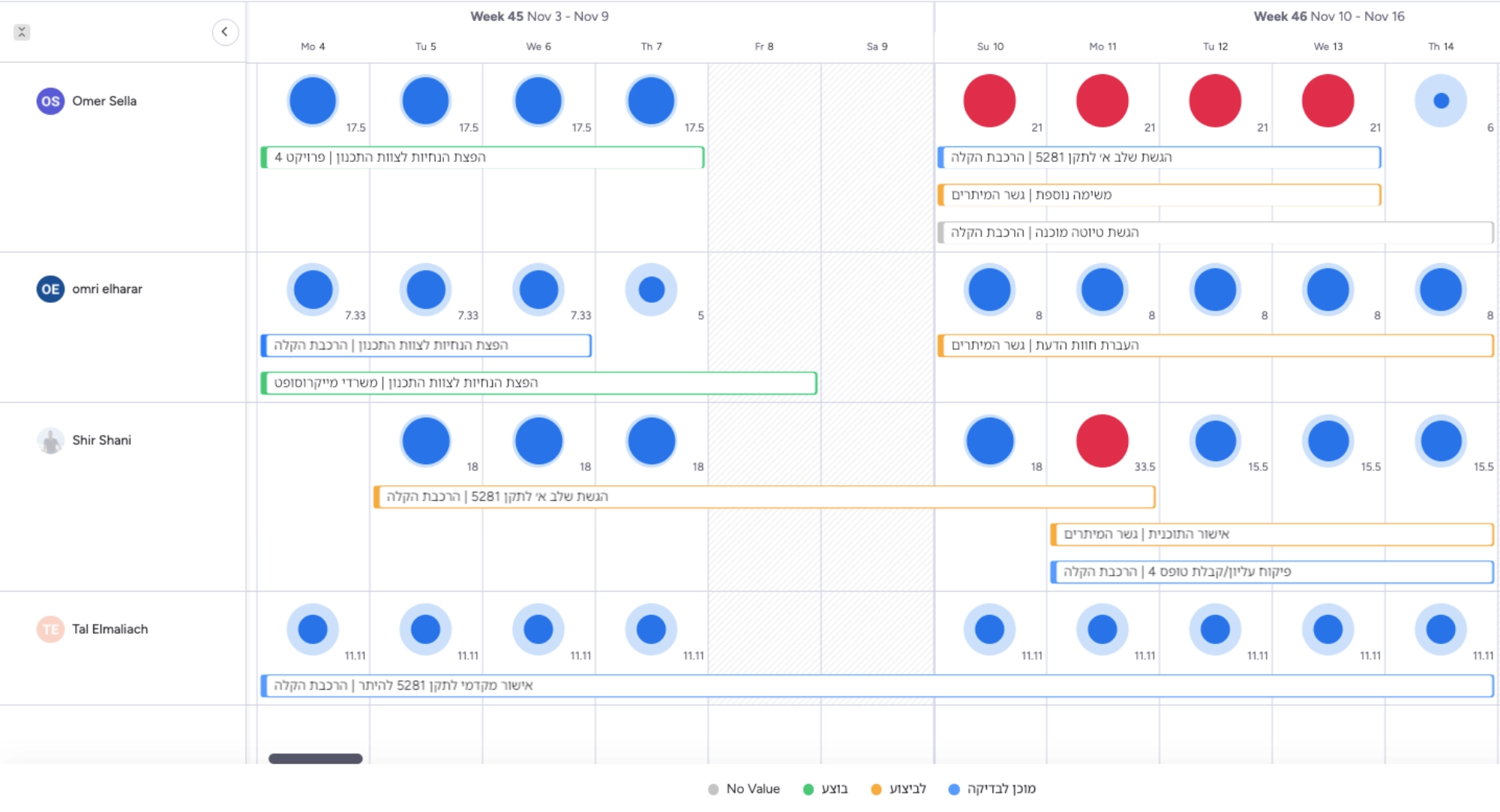Click Tal Elmaliach's workload bubble on Mo 4
Screen dimensions: 1500x812
(x=313, y=630)
